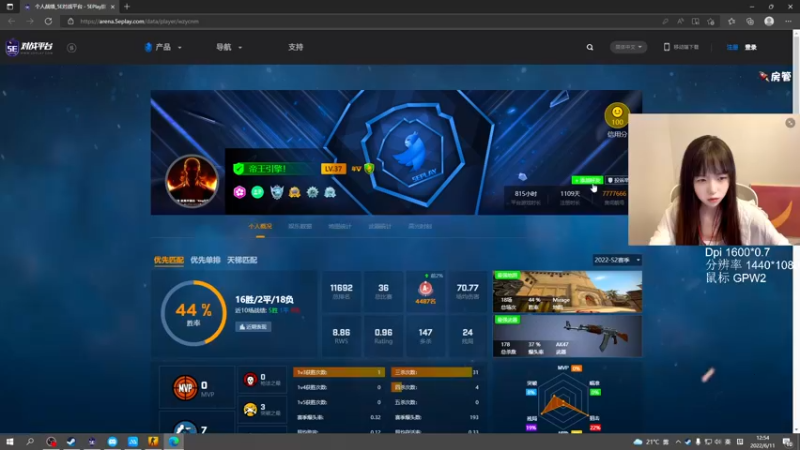Open the browser profile avatar

pos(769,21)
